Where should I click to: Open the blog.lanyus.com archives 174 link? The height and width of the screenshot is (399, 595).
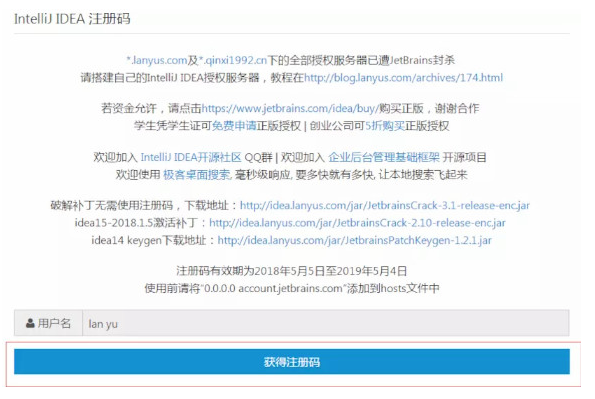[x=403, y=77]
